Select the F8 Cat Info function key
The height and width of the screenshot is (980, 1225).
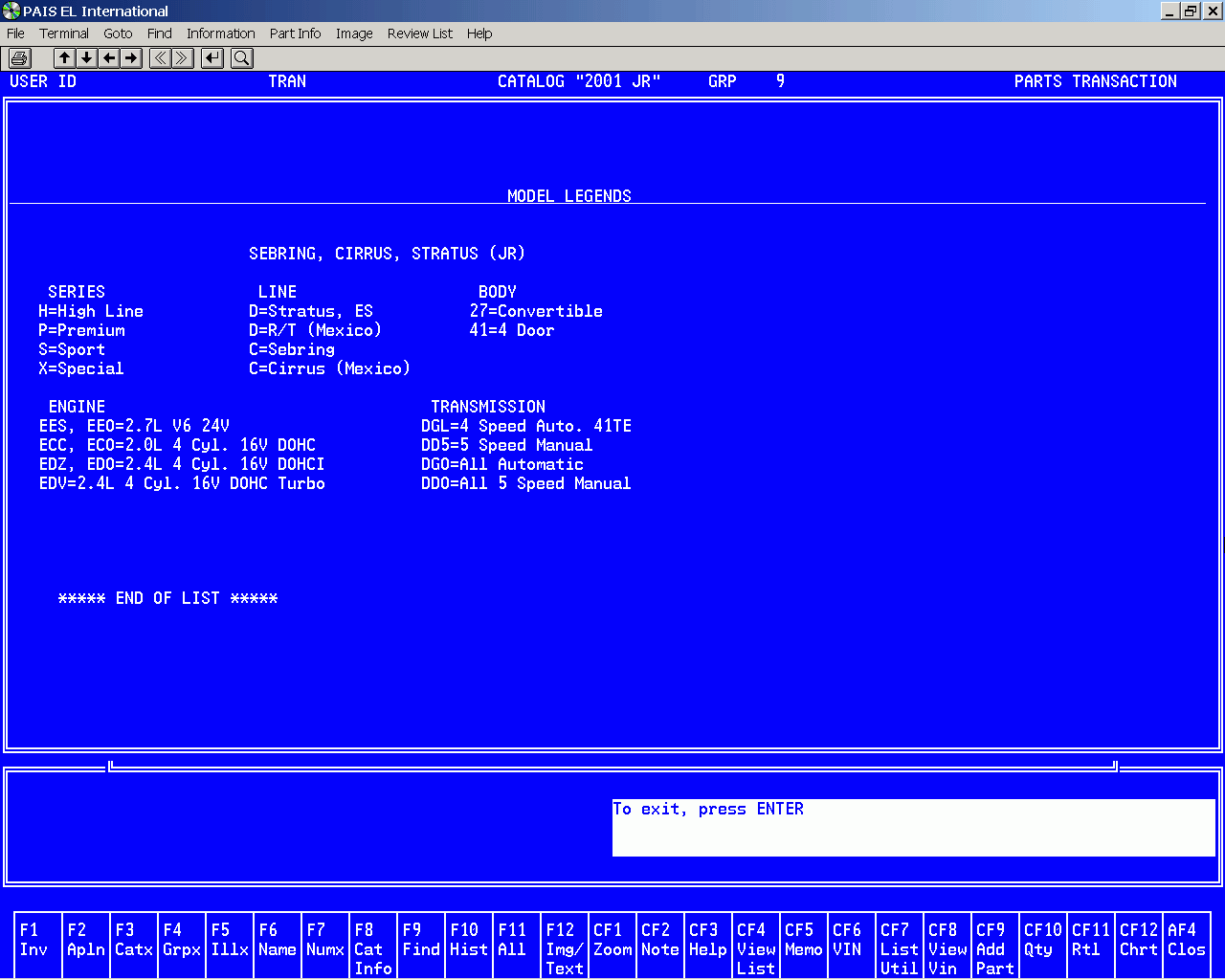[373, 946]
